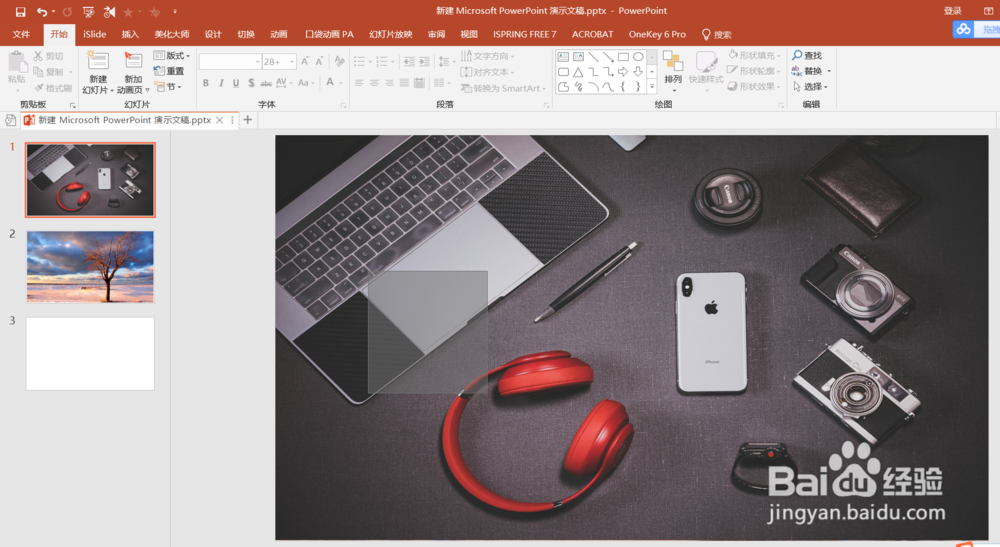
Task: Click the 搜索 lightbulb search box
Action: coord(717,34)
